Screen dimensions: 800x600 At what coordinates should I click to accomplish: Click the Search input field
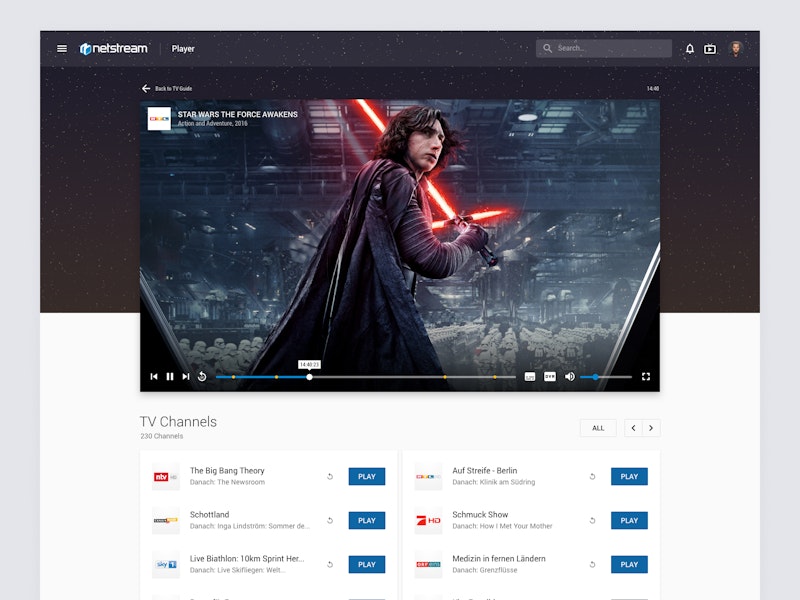604,48
